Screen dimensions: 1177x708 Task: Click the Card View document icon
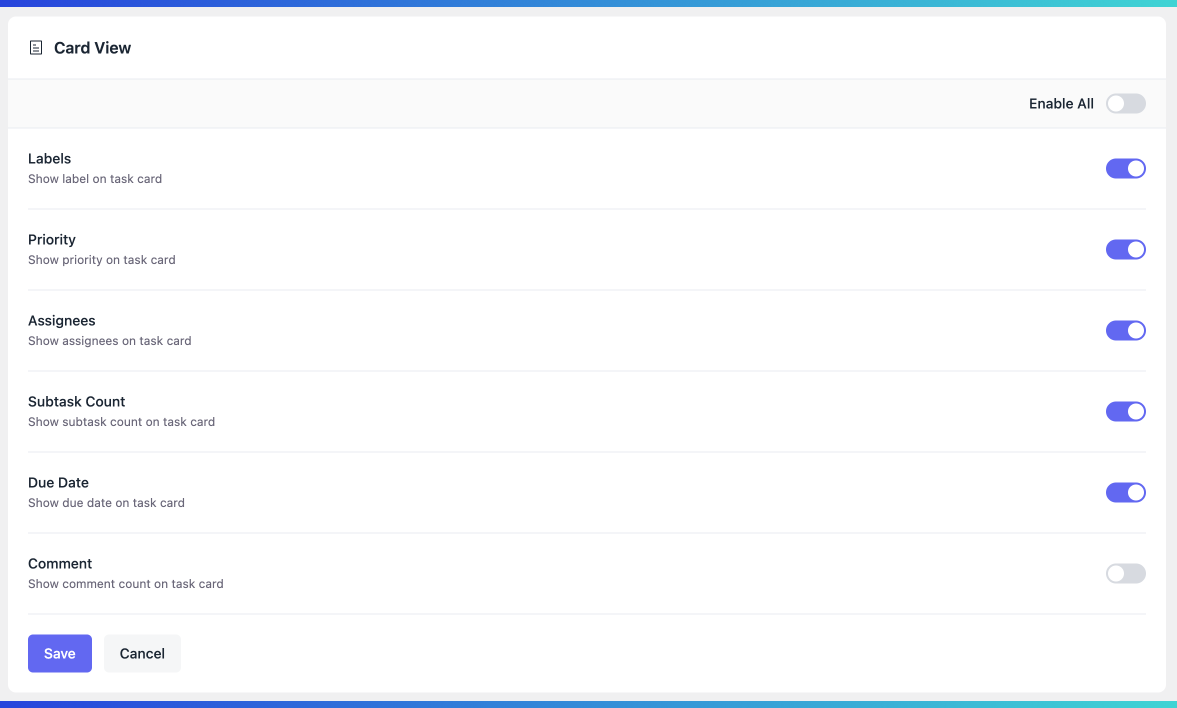pos(37,47)
